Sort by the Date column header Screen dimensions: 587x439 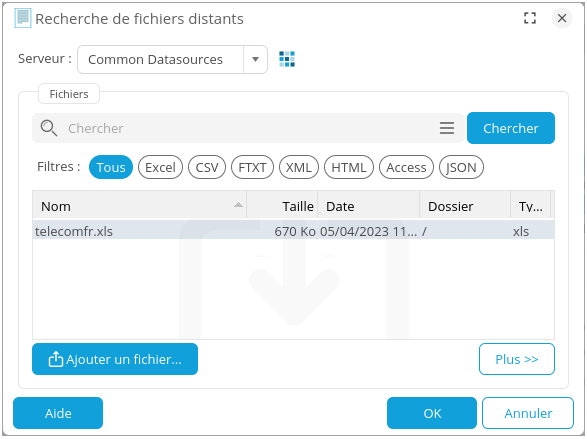click(x=369, y=206)
